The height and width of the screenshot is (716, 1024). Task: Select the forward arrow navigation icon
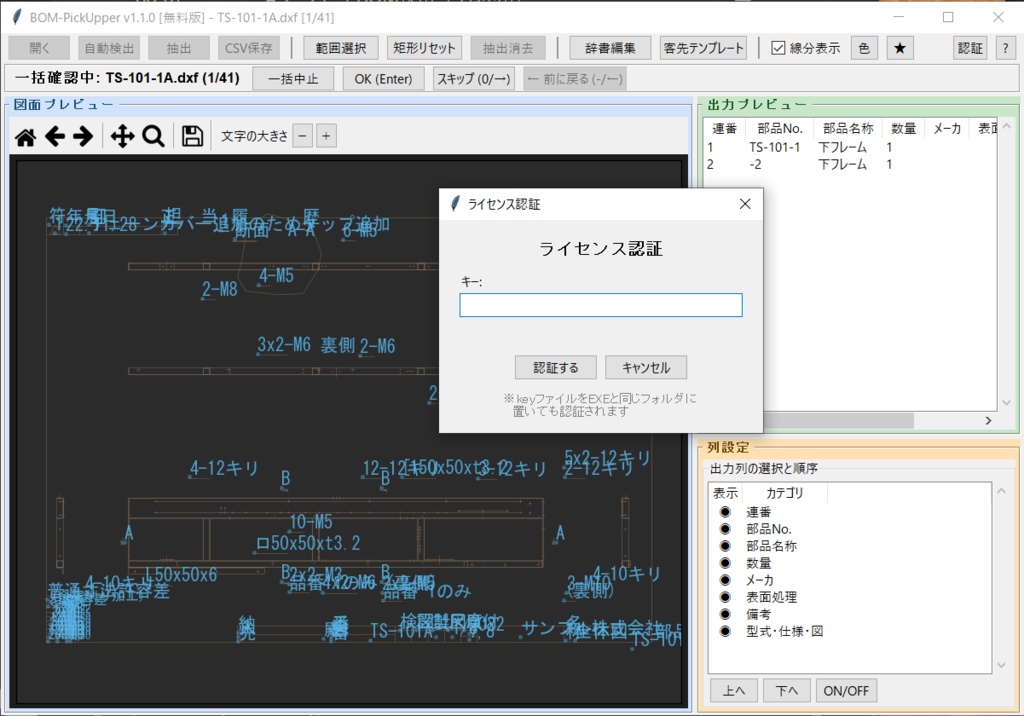pos(81,137)
